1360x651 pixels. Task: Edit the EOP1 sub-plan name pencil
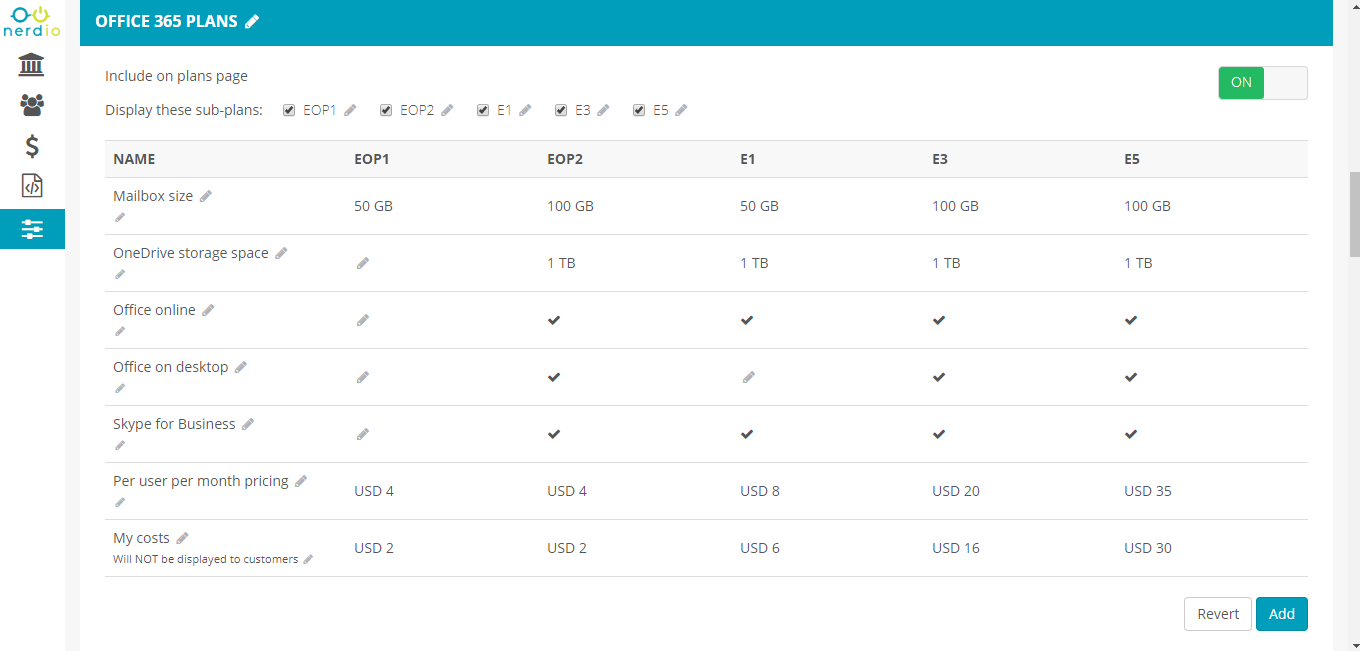(350, 111)
